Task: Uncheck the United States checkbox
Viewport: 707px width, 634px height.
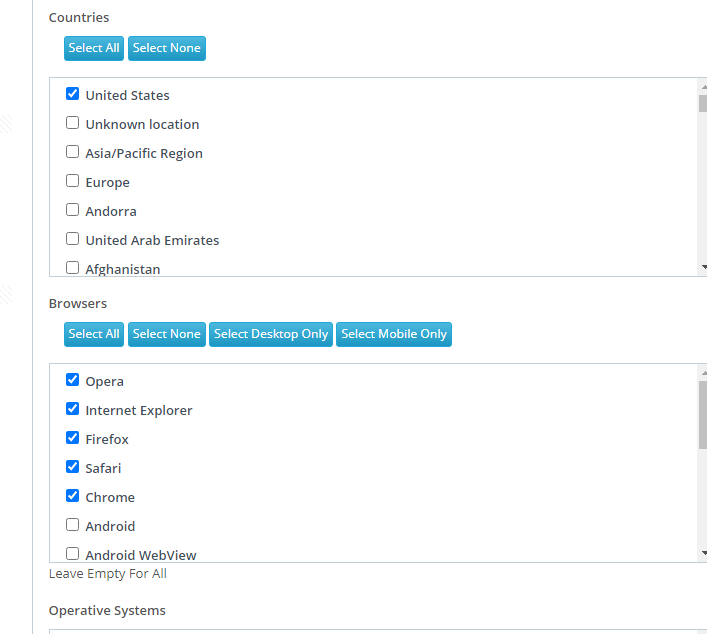Action: 72,94
